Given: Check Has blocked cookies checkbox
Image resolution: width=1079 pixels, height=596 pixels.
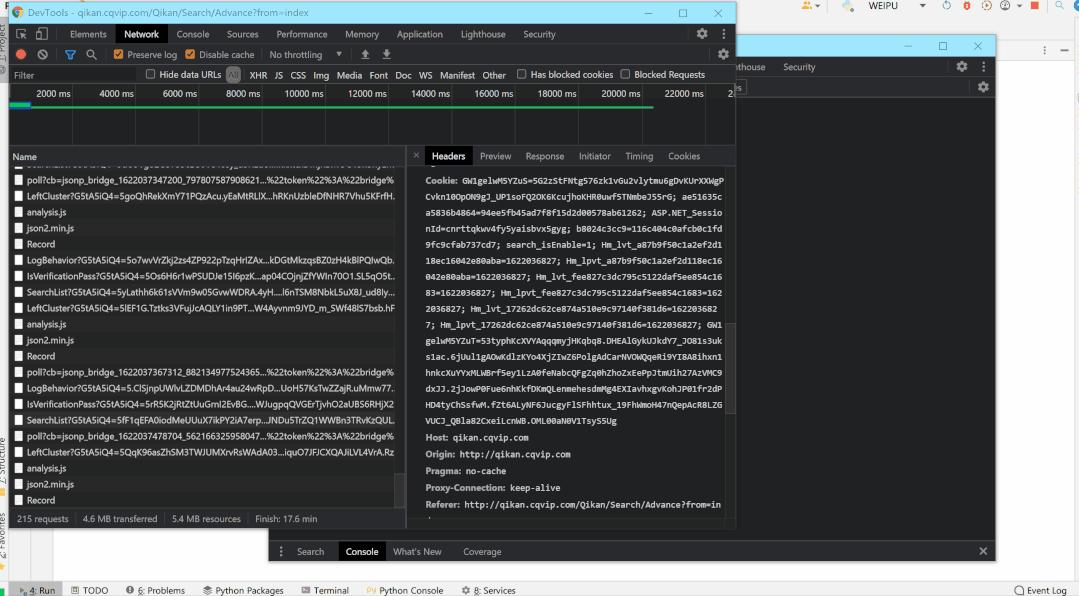Looking at the screenshot, I should point(522,74).
